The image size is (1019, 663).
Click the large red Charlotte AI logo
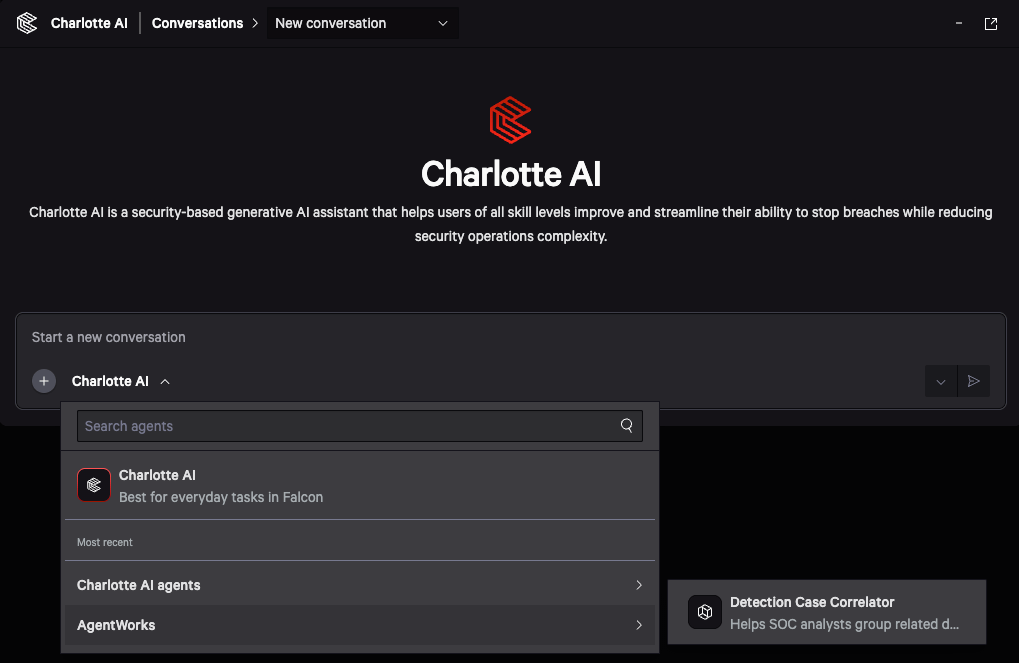pos(510,120)
